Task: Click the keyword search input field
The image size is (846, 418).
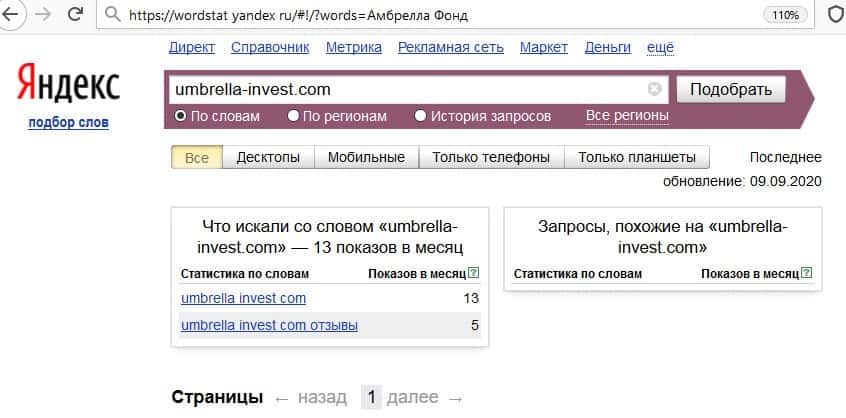Action: click(405, 89)
